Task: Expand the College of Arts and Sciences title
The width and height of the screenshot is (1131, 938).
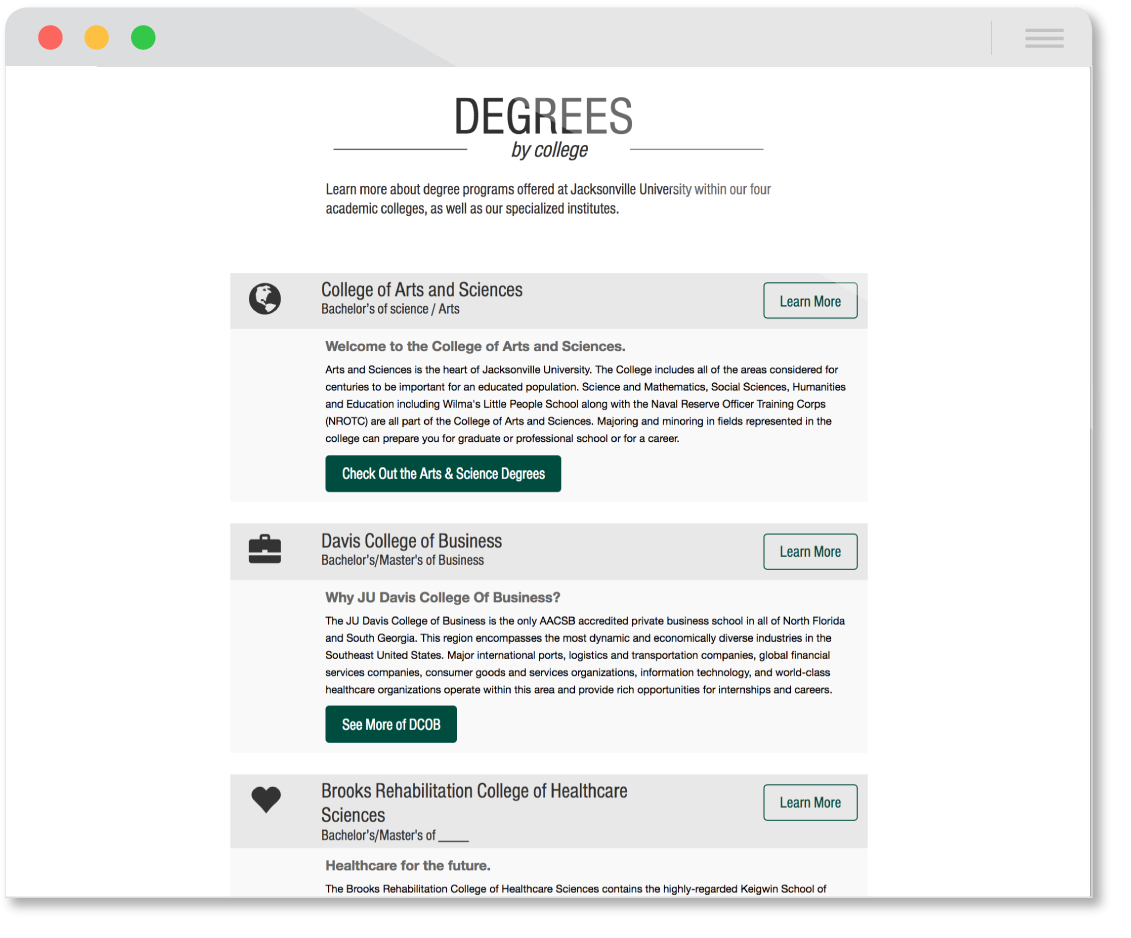Action: click(x=421, y=290)
